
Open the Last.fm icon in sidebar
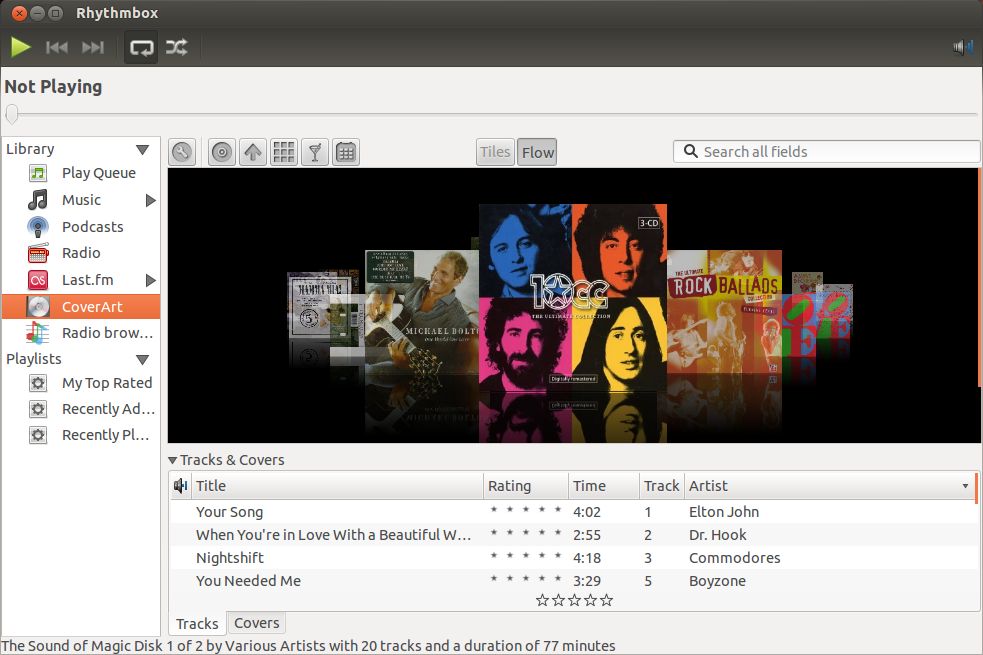(38, 280)
